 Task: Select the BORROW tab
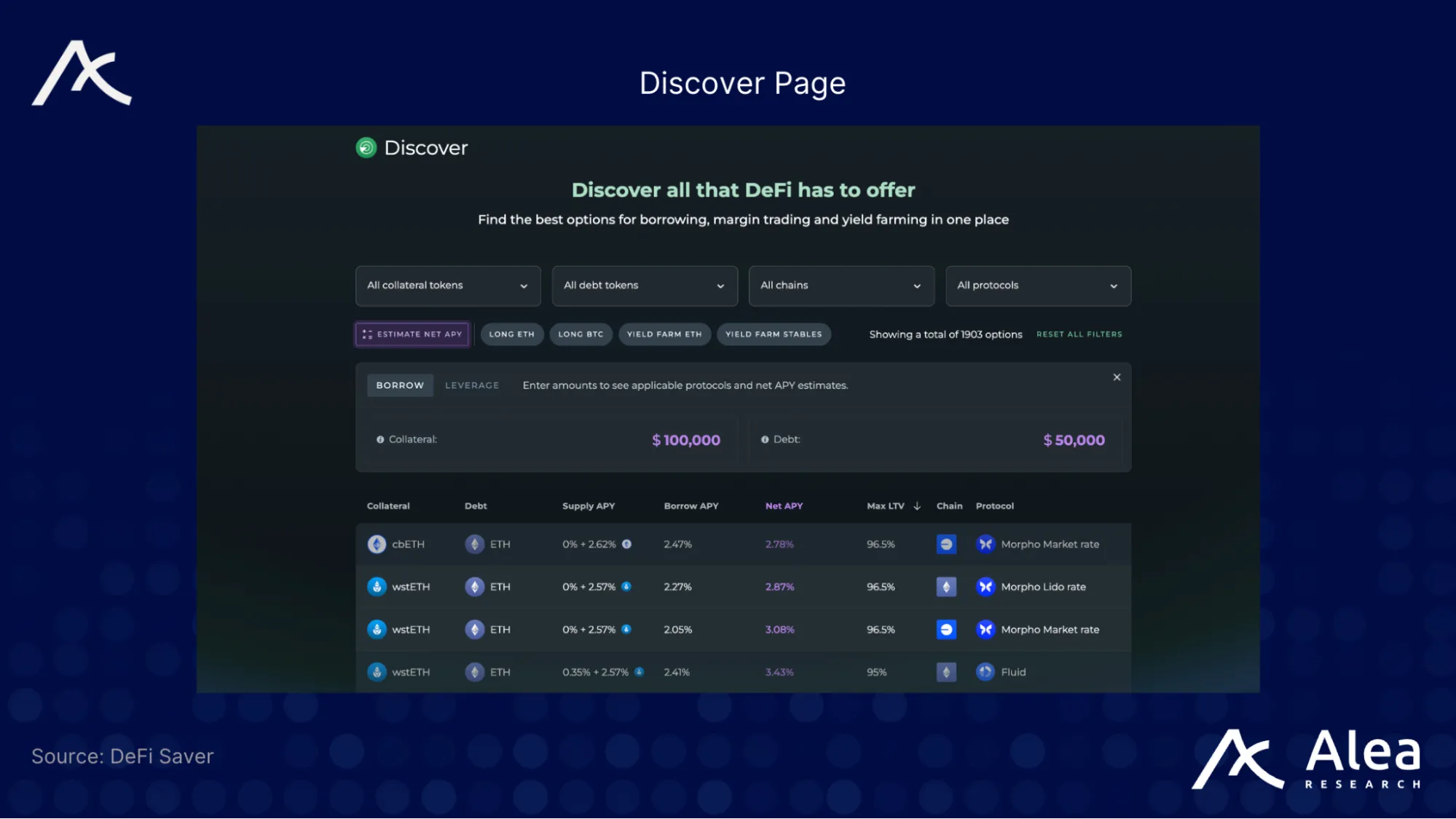point(399,385)
